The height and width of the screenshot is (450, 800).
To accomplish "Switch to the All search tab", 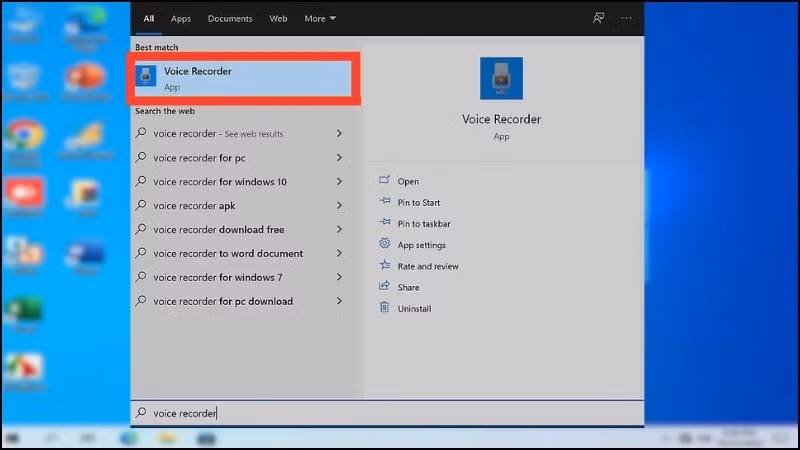I will pyautogui.click(x=148, y=18).
